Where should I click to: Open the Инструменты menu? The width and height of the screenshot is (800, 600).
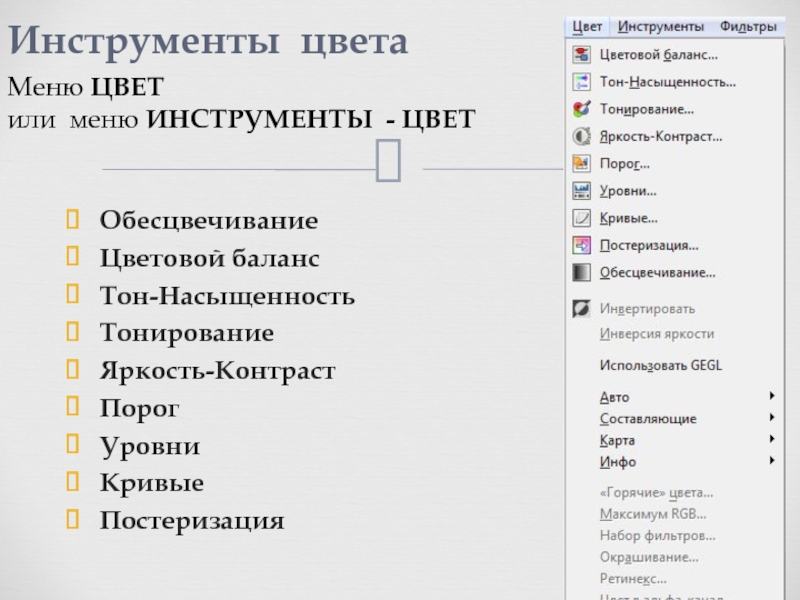pos(660,26)
